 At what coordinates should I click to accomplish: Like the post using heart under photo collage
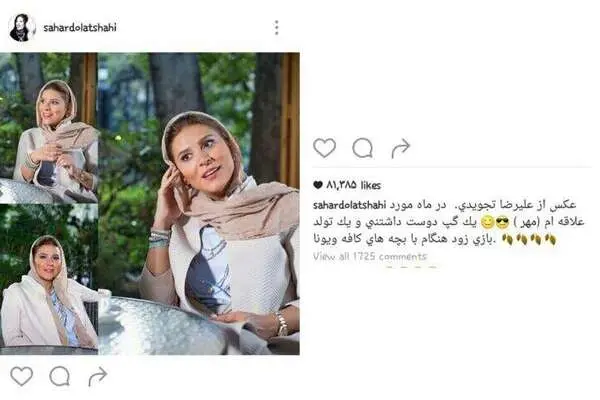pos(21,376)
